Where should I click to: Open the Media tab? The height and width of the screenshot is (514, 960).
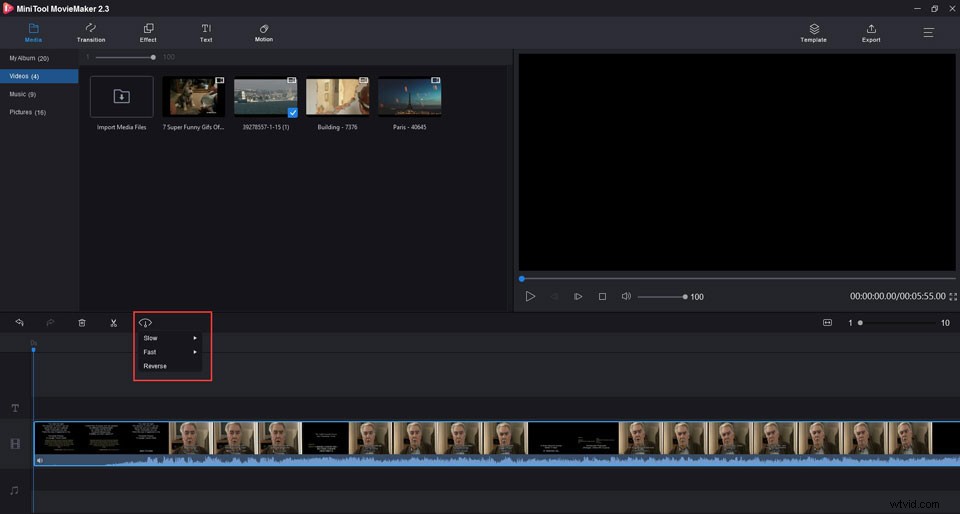click(x=33, y=32)
